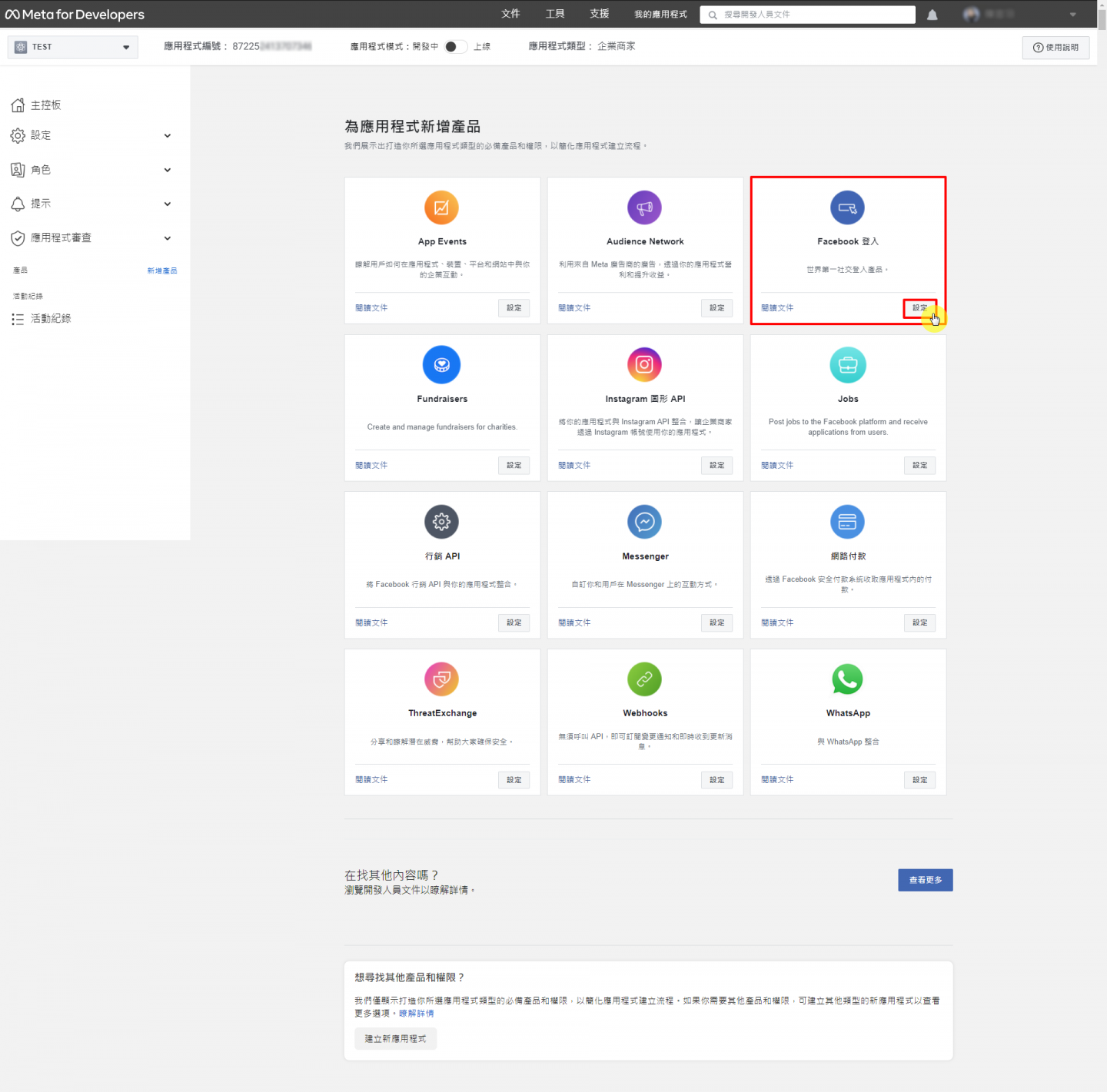Click the 查看更多 blue button

point(925,880)
